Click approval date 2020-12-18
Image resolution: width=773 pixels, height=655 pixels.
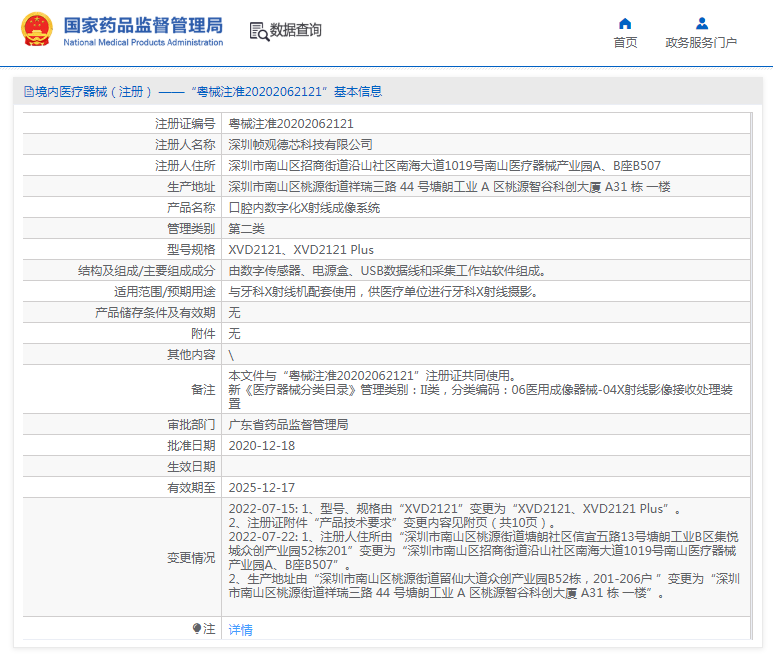[x=262, y=446]
